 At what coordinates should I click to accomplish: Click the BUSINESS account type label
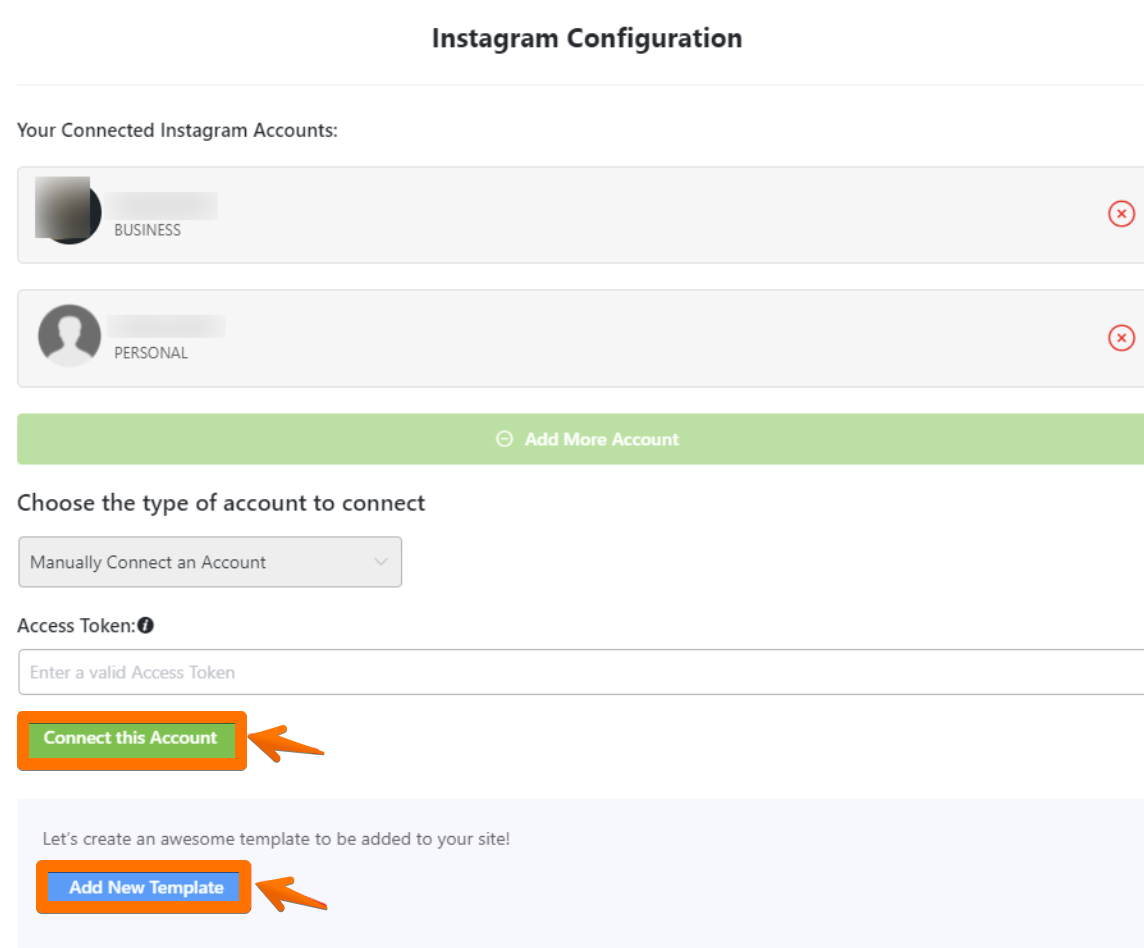147,230
